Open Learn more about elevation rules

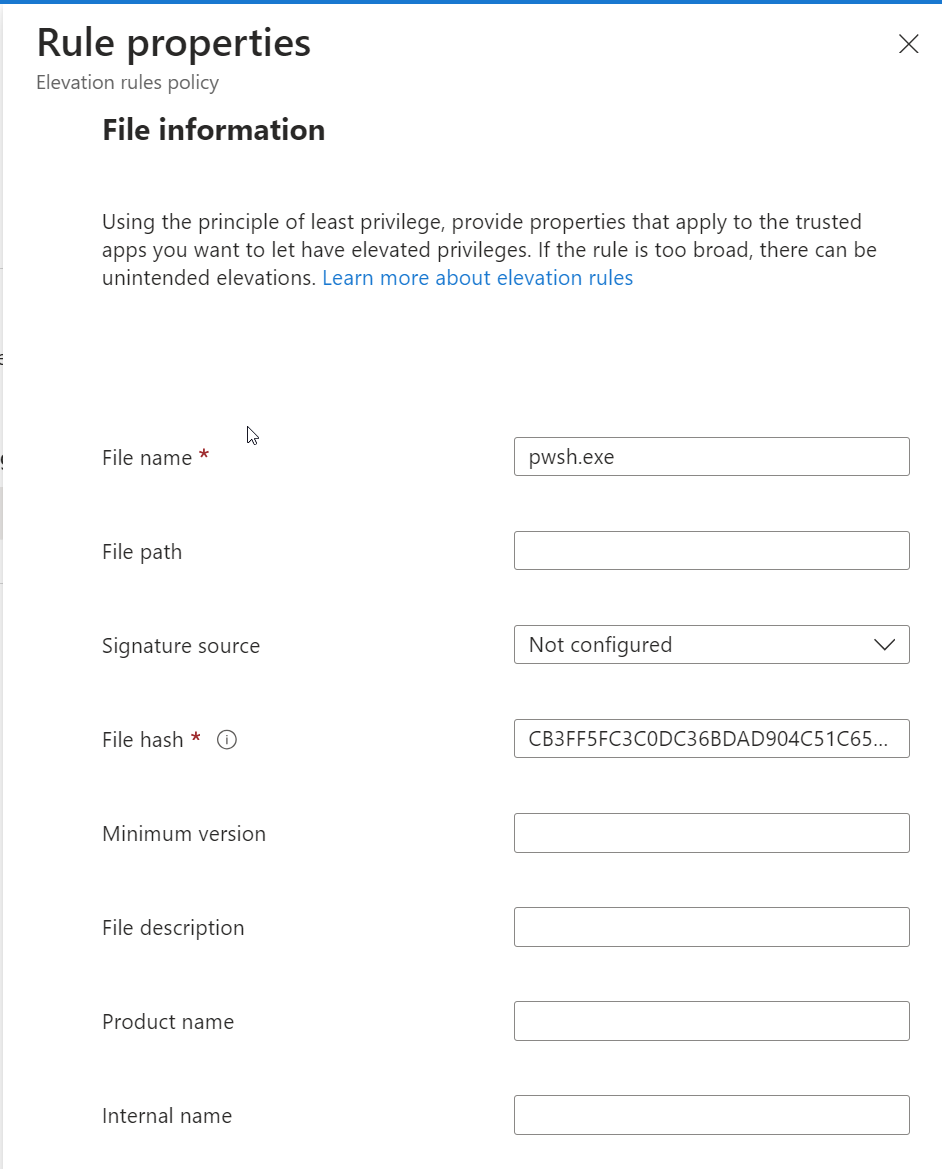tap(477, 277)
